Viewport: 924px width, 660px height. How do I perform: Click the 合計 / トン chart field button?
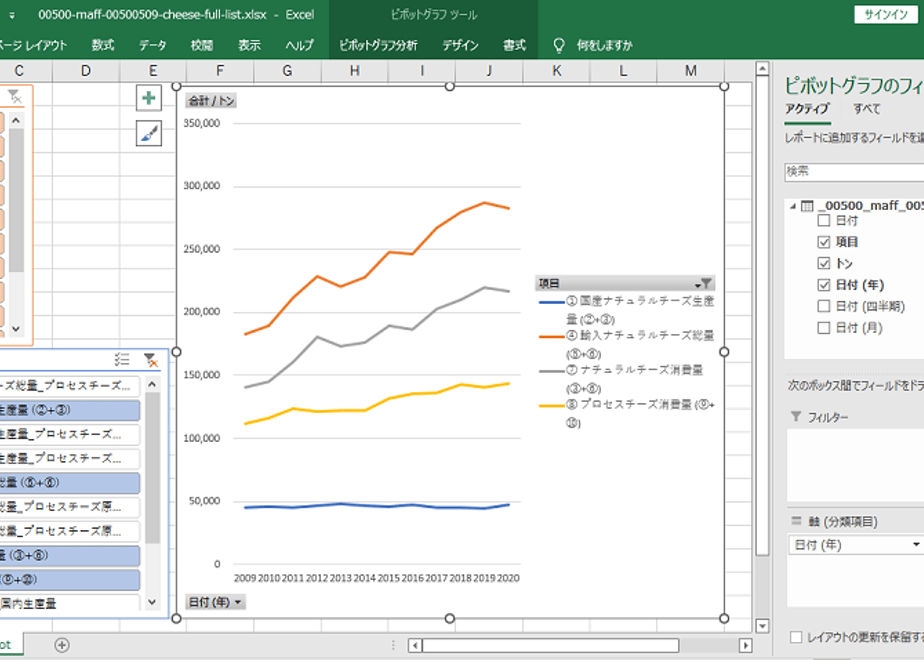211,101
